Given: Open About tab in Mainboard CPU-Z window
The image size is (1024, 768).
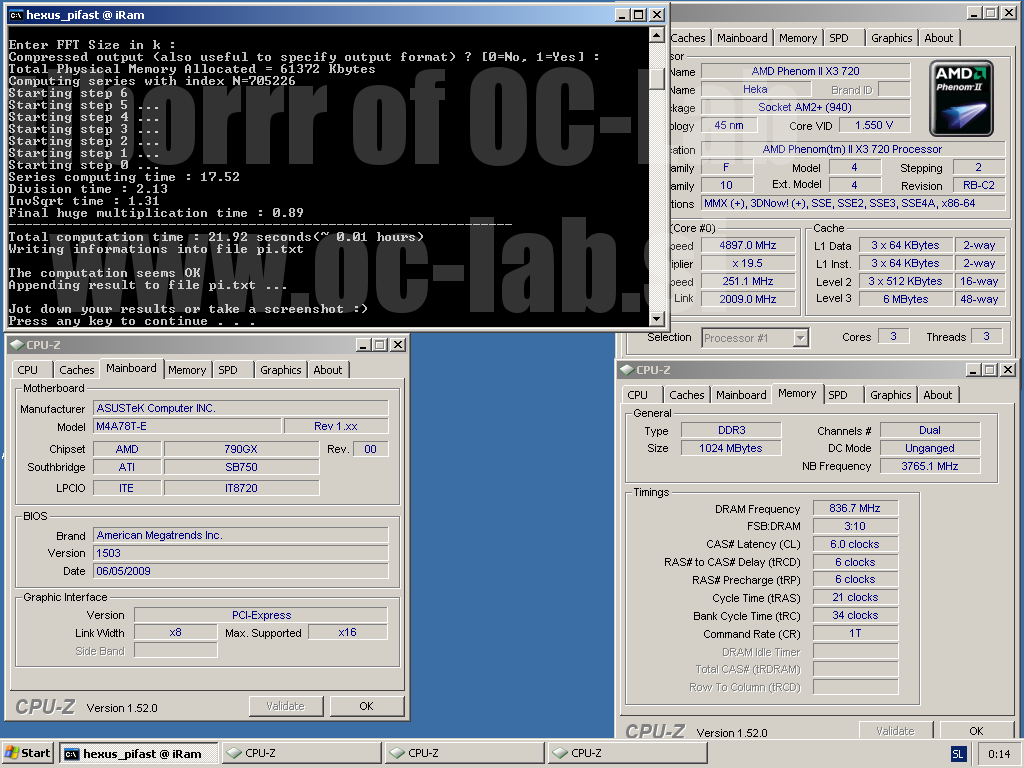Looking at the screenshot, I should coord(327,370).
